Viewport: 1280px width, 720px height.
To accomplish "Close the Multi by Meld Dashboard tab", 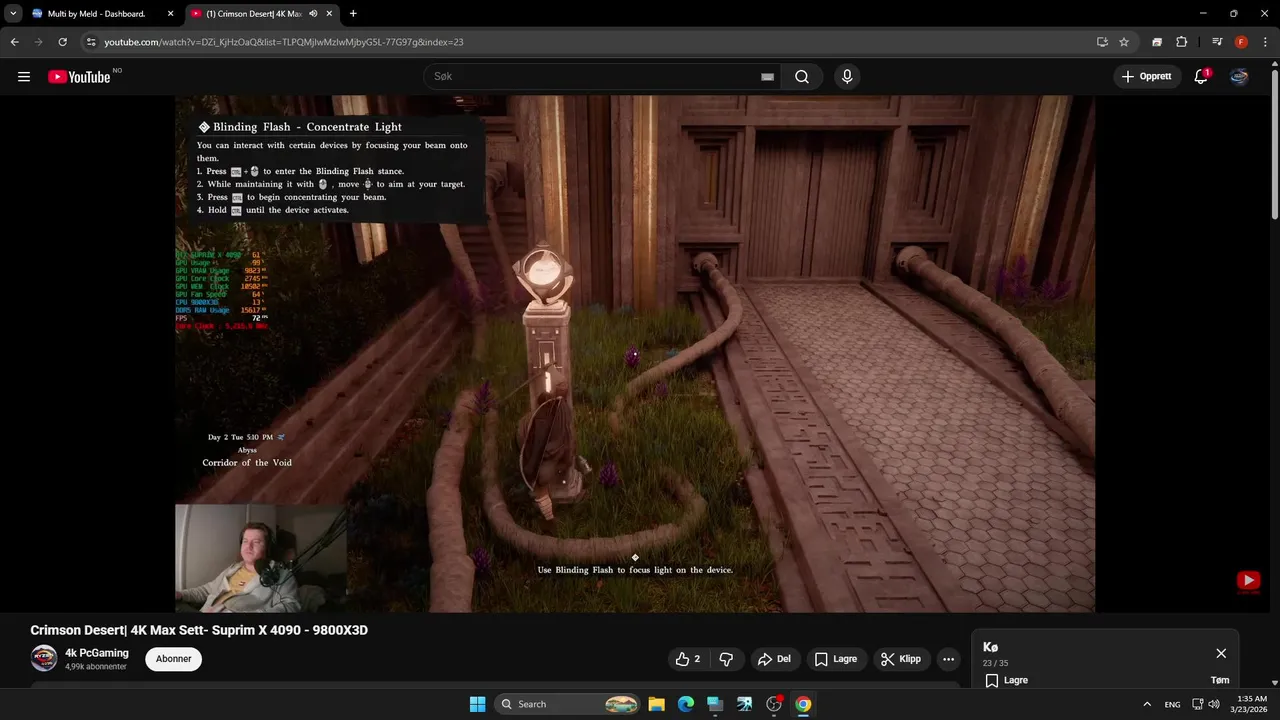I will click(x=170, y=14).
